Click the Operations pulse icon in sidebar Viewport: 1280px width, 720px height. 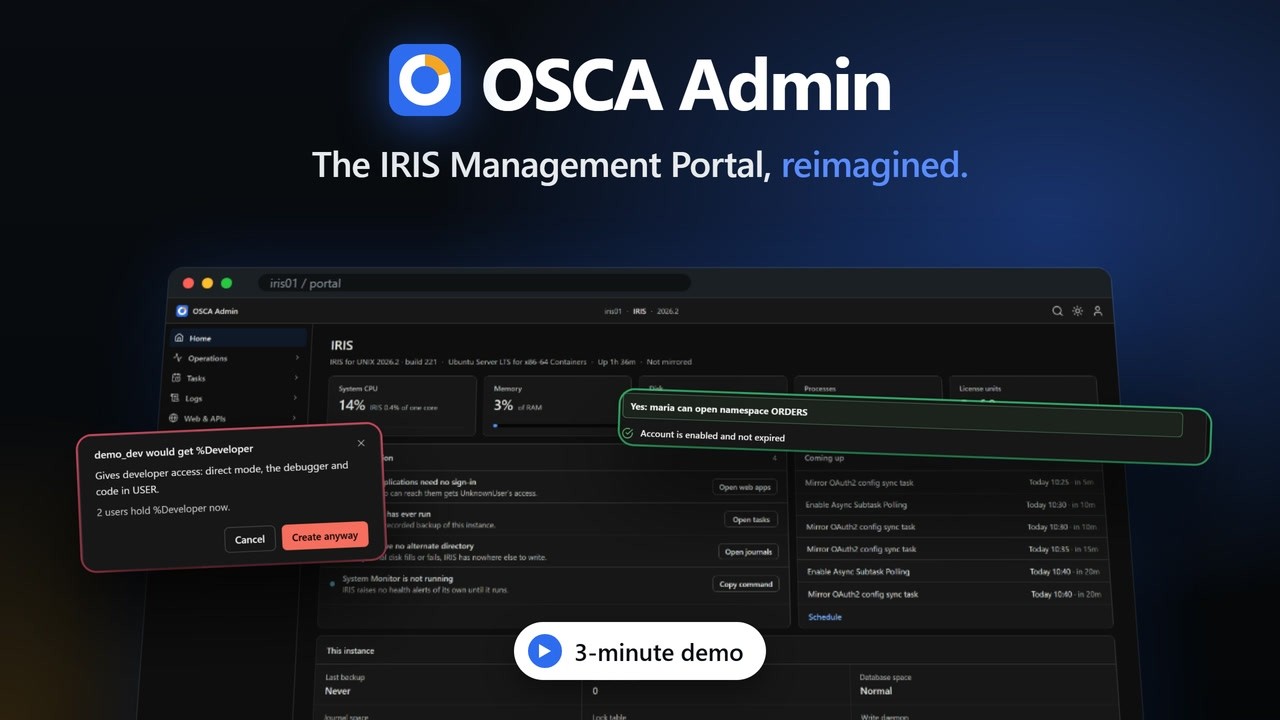pyautogui.click(x=178, y=358)
